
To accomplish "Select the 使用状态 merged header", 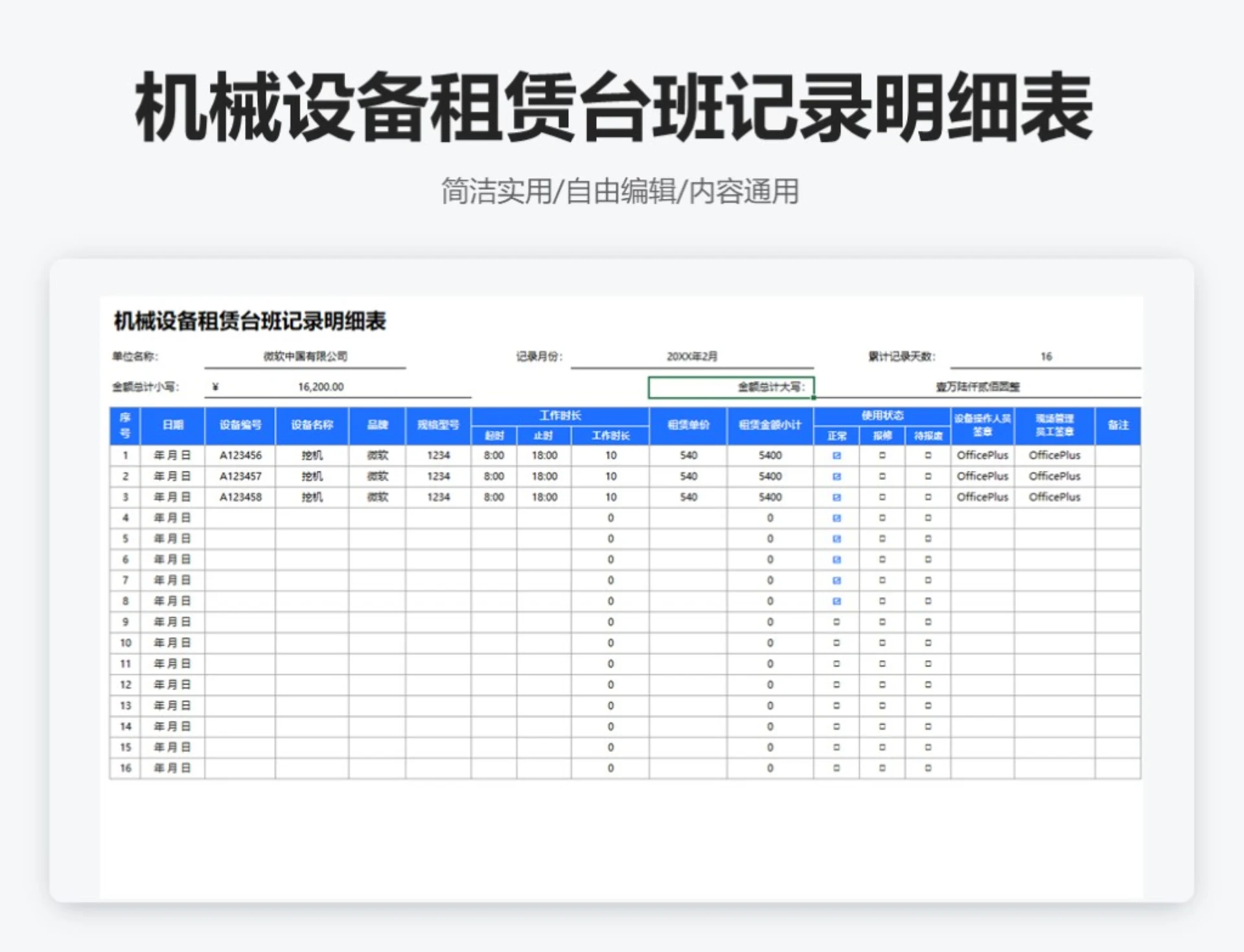I will [x=882, y=416].
